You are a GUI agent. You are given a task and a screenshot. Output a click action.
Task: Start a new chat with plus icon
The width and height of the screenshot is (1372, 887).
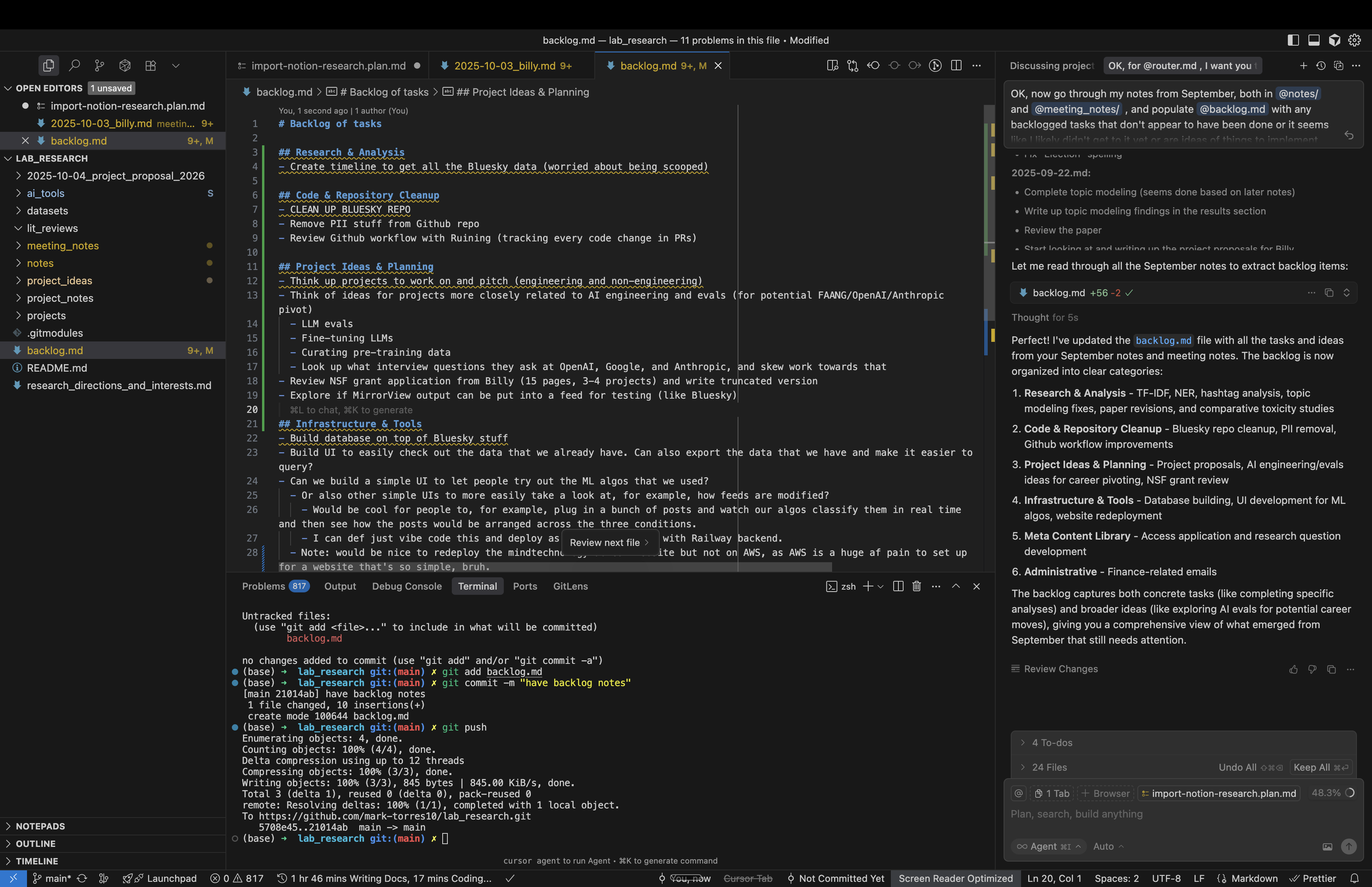[1303, 66]
